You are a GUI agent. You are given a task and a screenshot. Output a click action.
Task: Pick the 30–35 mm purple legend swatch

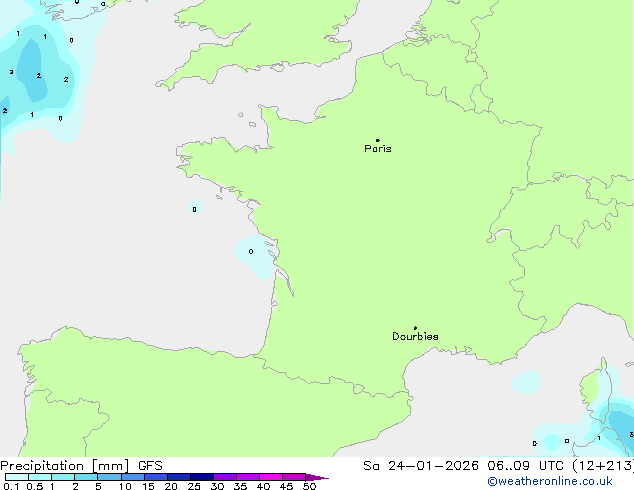(x=224, y=477)
